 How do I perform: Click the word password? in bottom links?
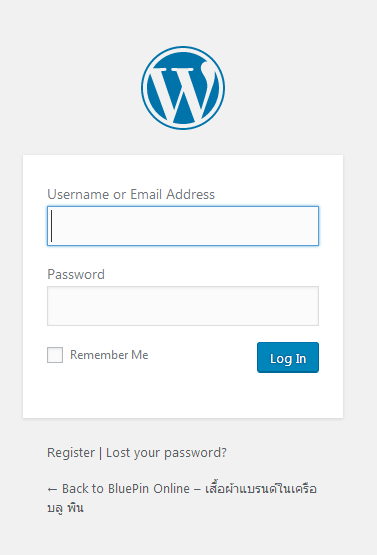click(195, 453)
